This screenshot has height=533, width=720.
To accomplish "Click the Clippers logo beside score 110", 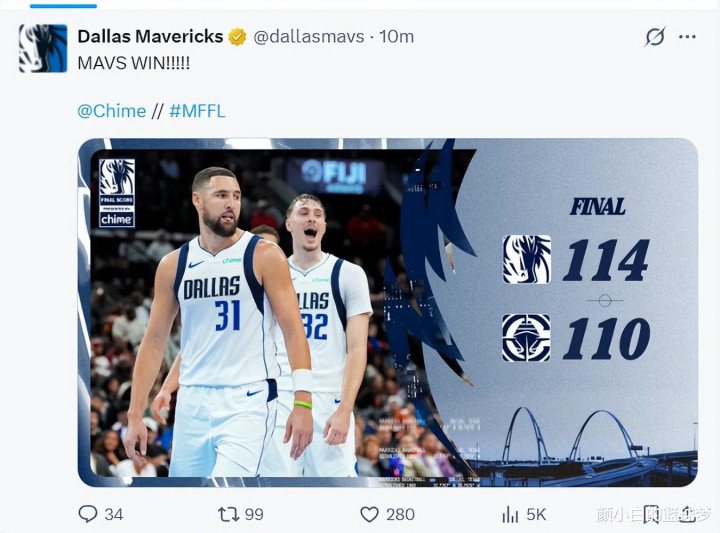I will click(x=526, y=337).
